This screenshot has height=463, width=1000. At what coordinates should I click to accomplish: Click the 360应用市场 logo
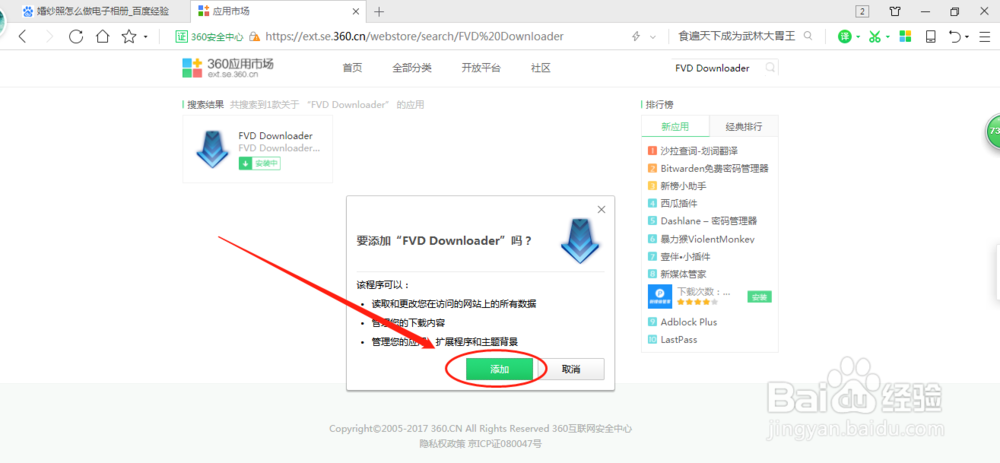click(228, 67)
